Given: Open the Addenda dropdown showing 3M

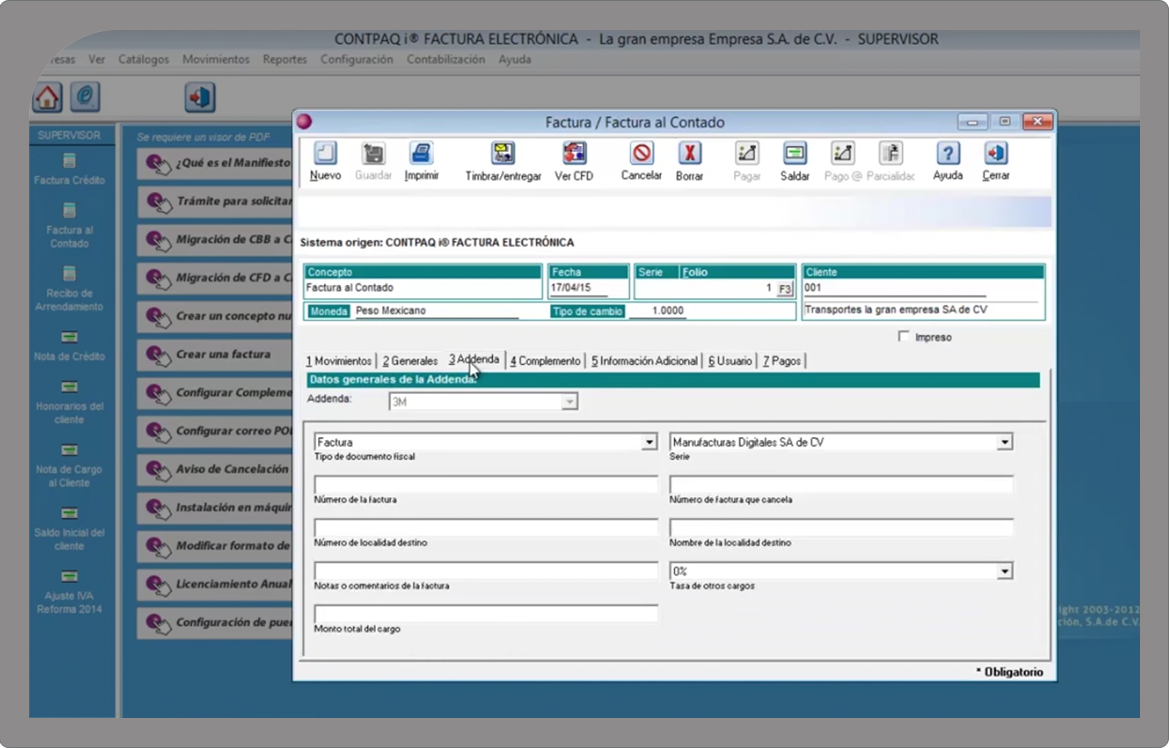Looking at the screenshot, I should [x=568, y=401].
